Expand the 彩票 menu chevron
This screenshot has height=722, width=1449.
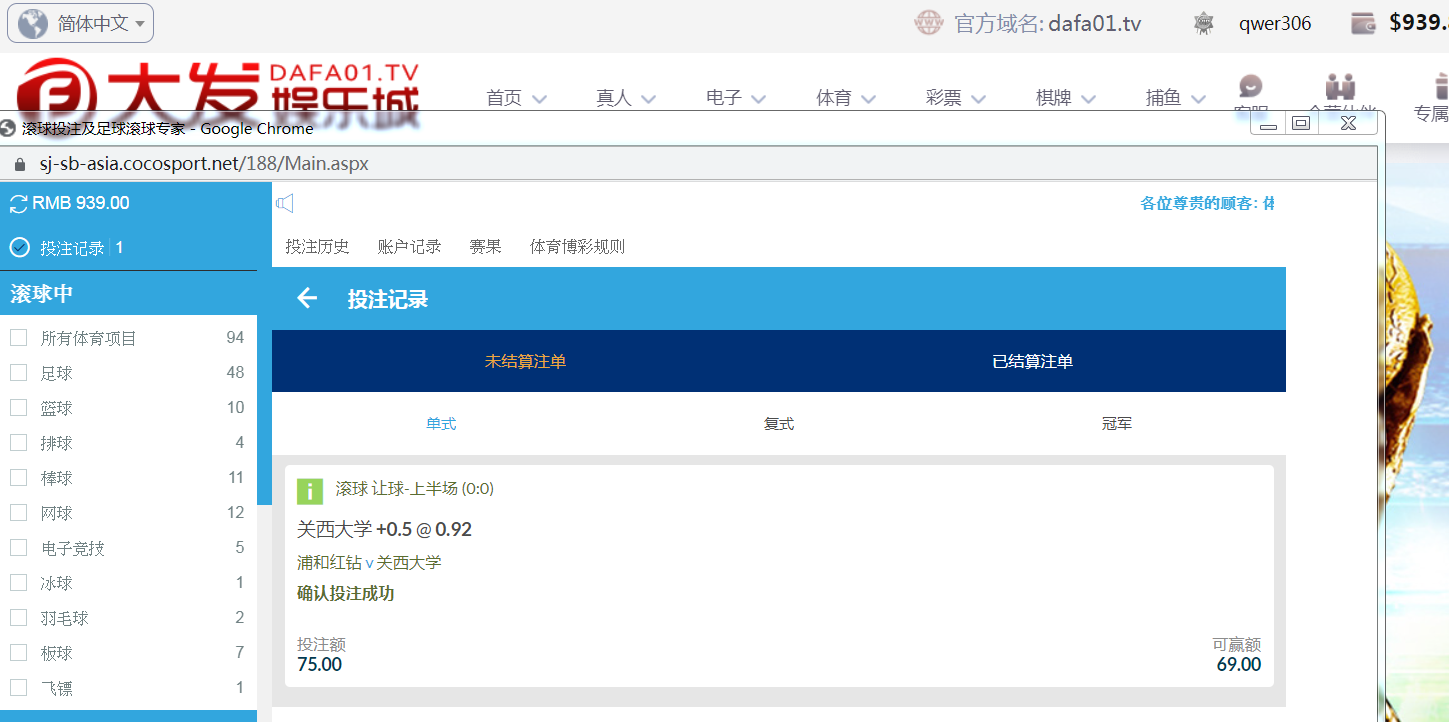[x=978, y=98]
